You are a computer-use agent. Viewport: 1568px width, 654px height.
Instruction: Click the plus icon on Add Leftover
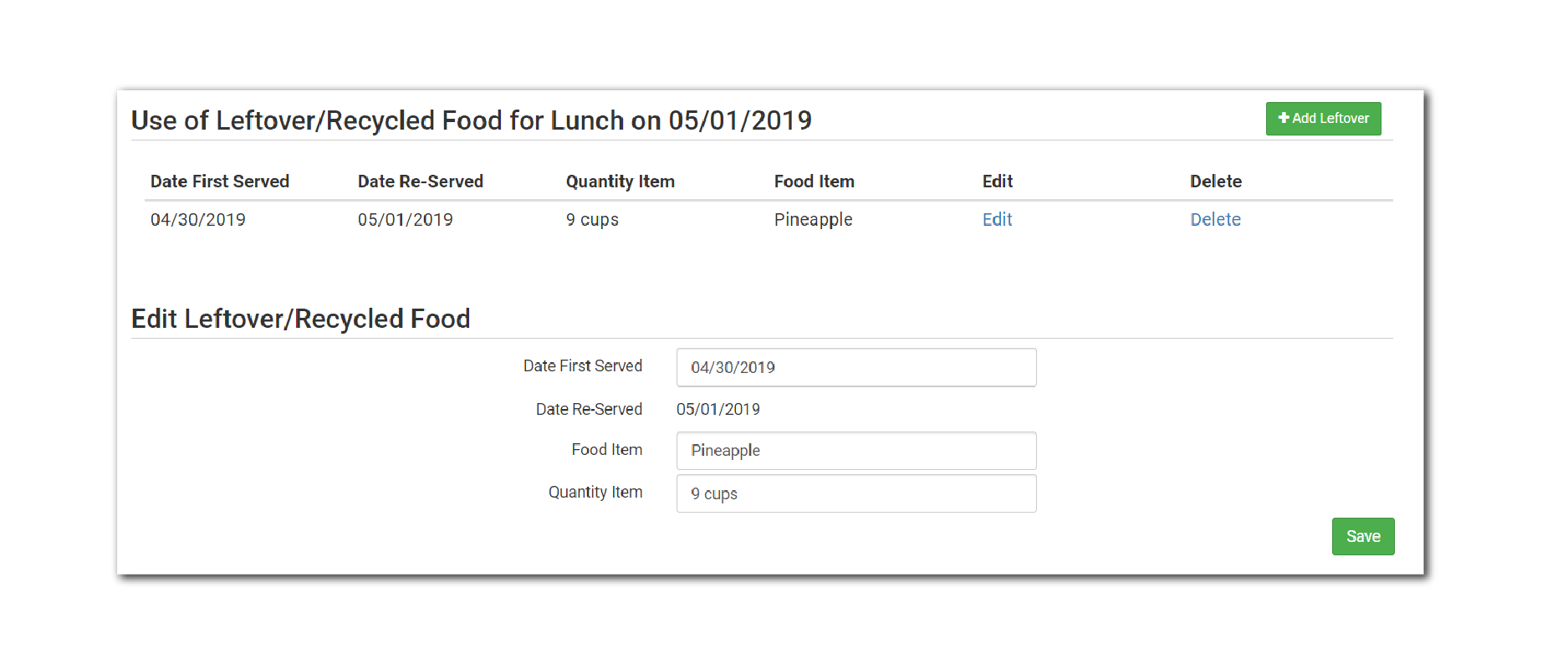[x=1284, y=118]
